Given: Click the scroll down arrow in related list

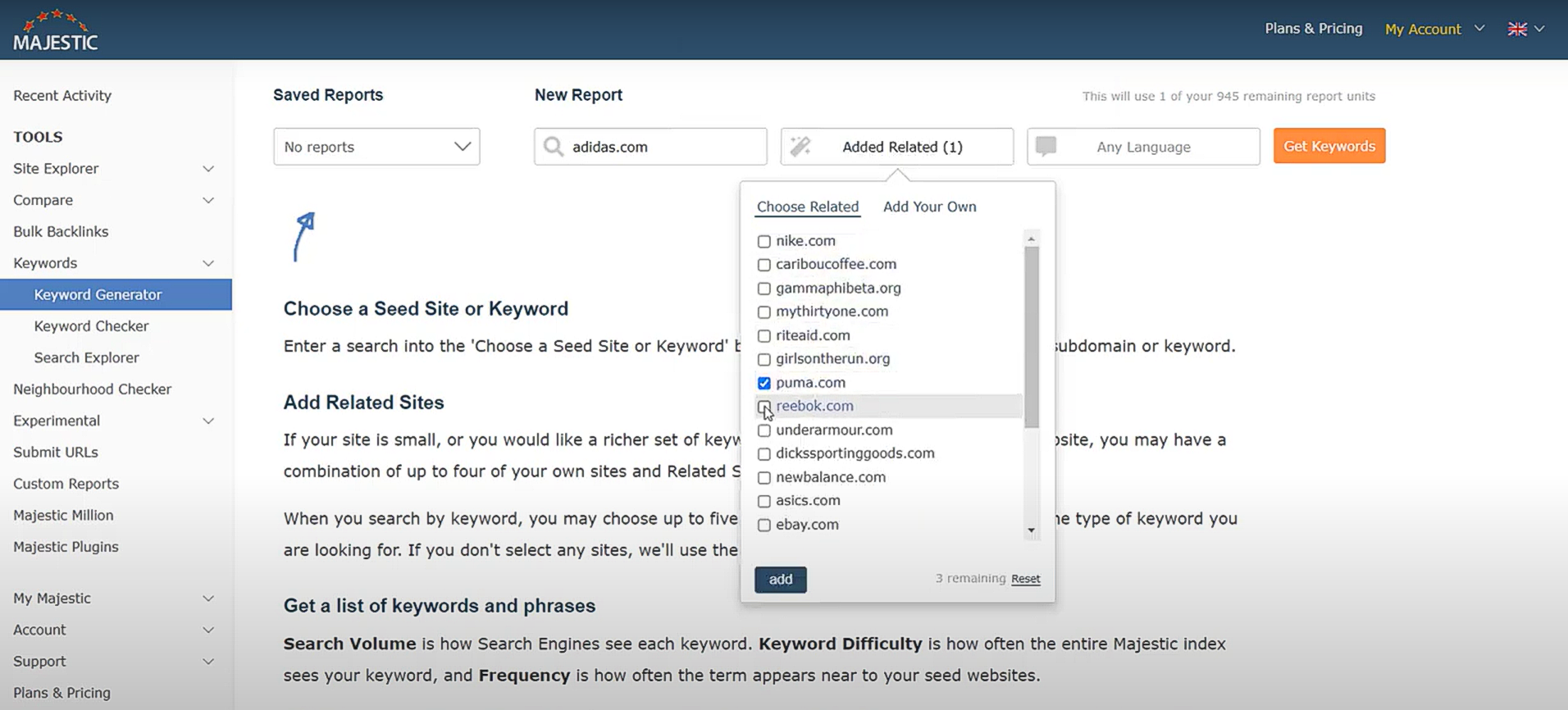Looking at the screenshot, I should point(1031,531).
